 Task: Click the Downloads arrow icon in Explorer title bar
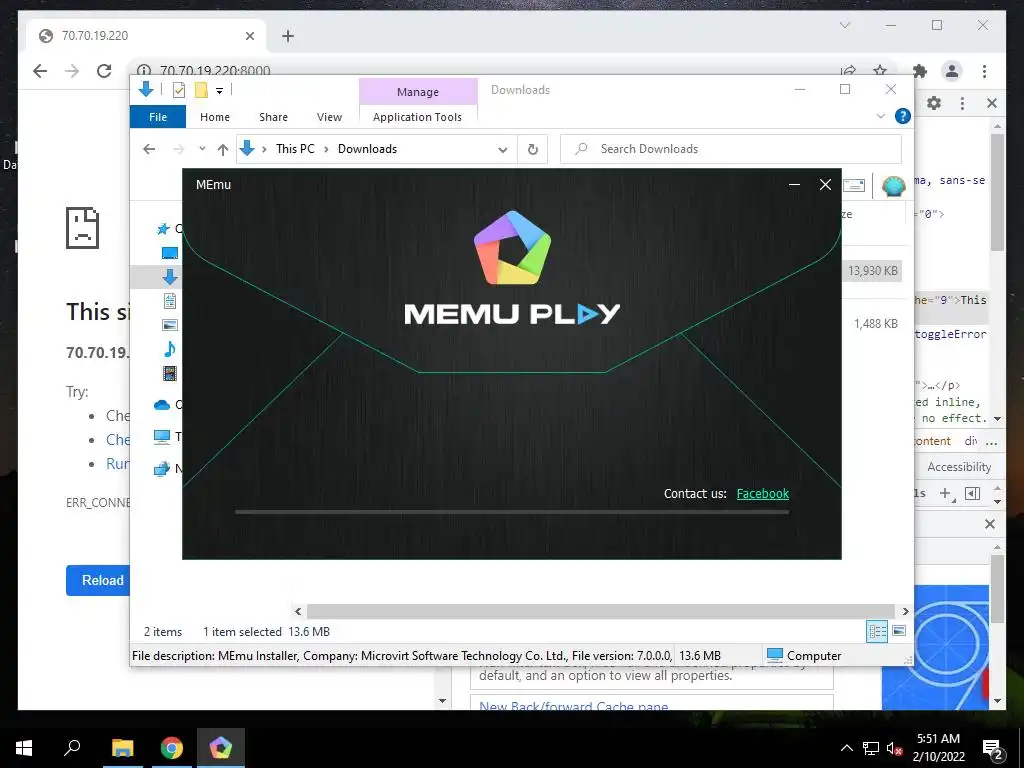coord(146,90)
